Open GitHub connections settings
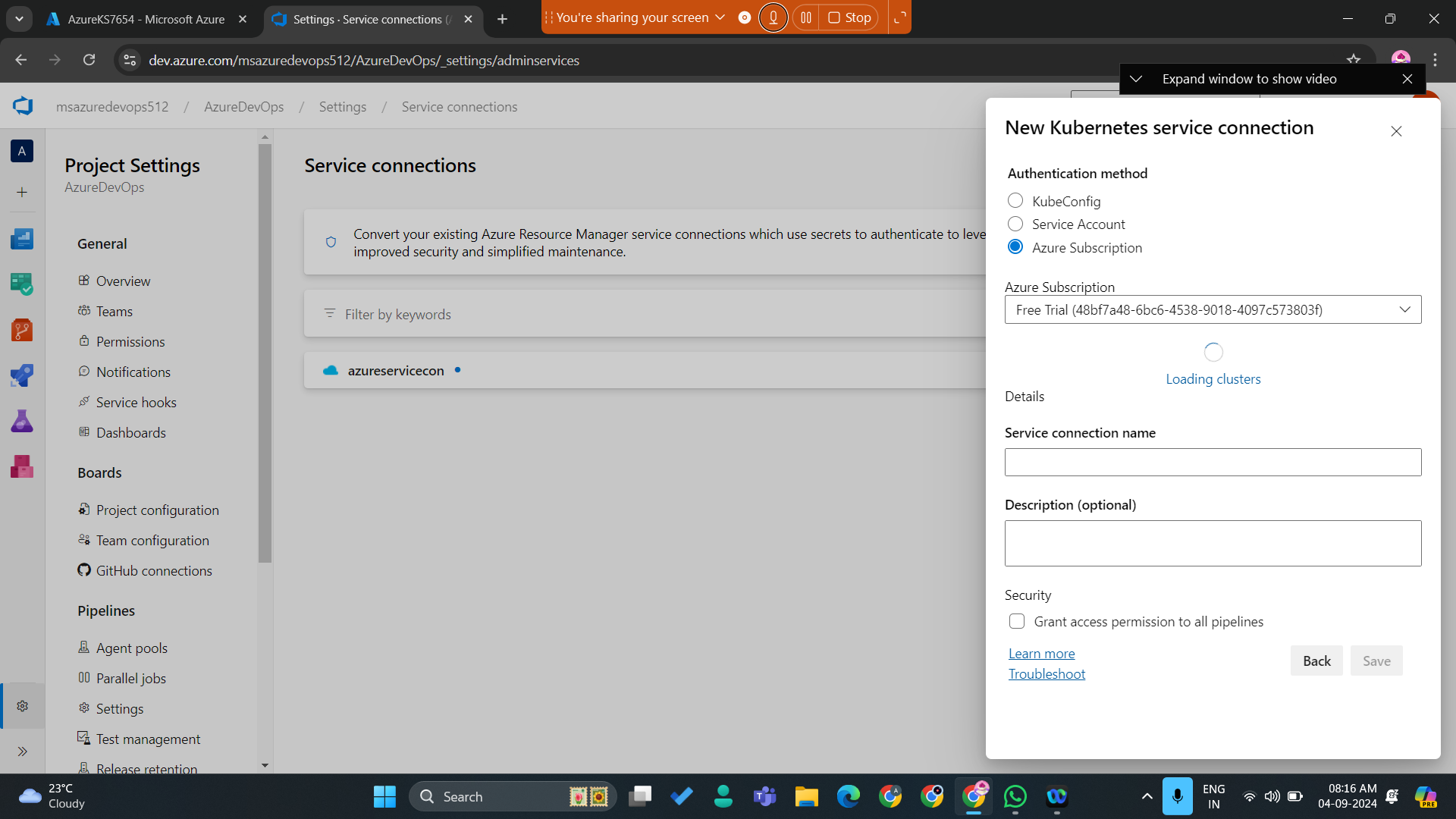The image size is (1456, 819). [154, 571]
